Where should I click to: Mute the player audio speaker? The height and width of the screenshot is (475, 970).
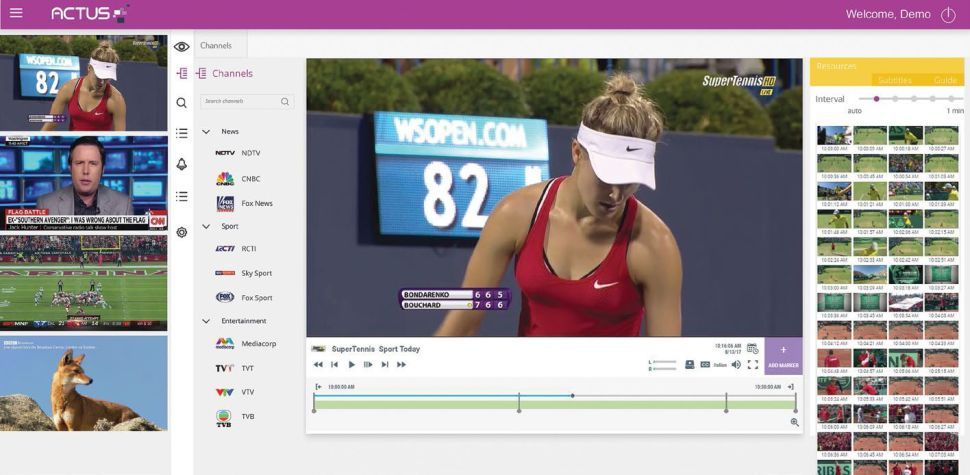pyautogui.click(x=736, y=365)
